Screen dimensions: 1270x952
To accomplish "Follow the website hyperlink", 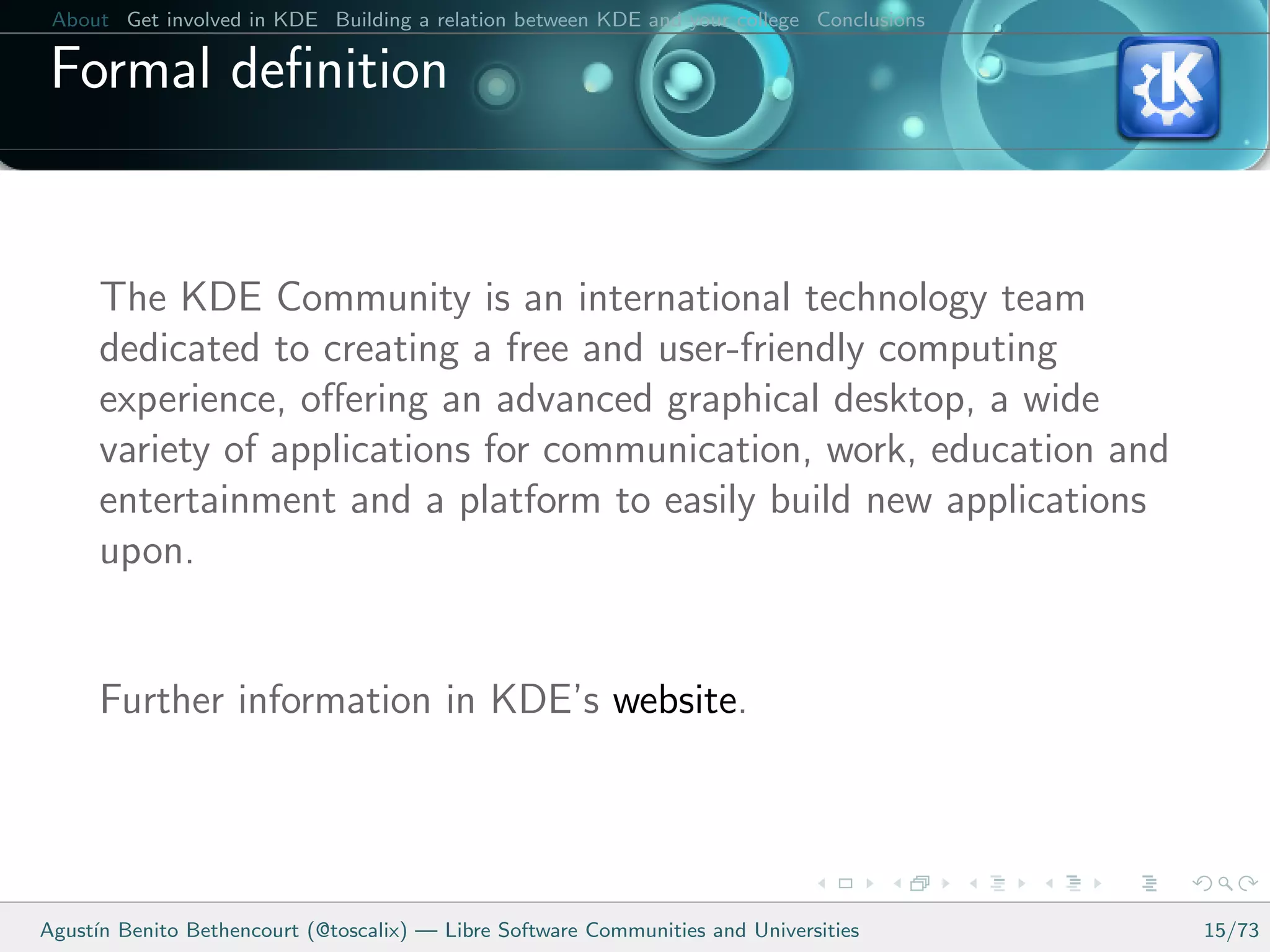I will (675, 700).
